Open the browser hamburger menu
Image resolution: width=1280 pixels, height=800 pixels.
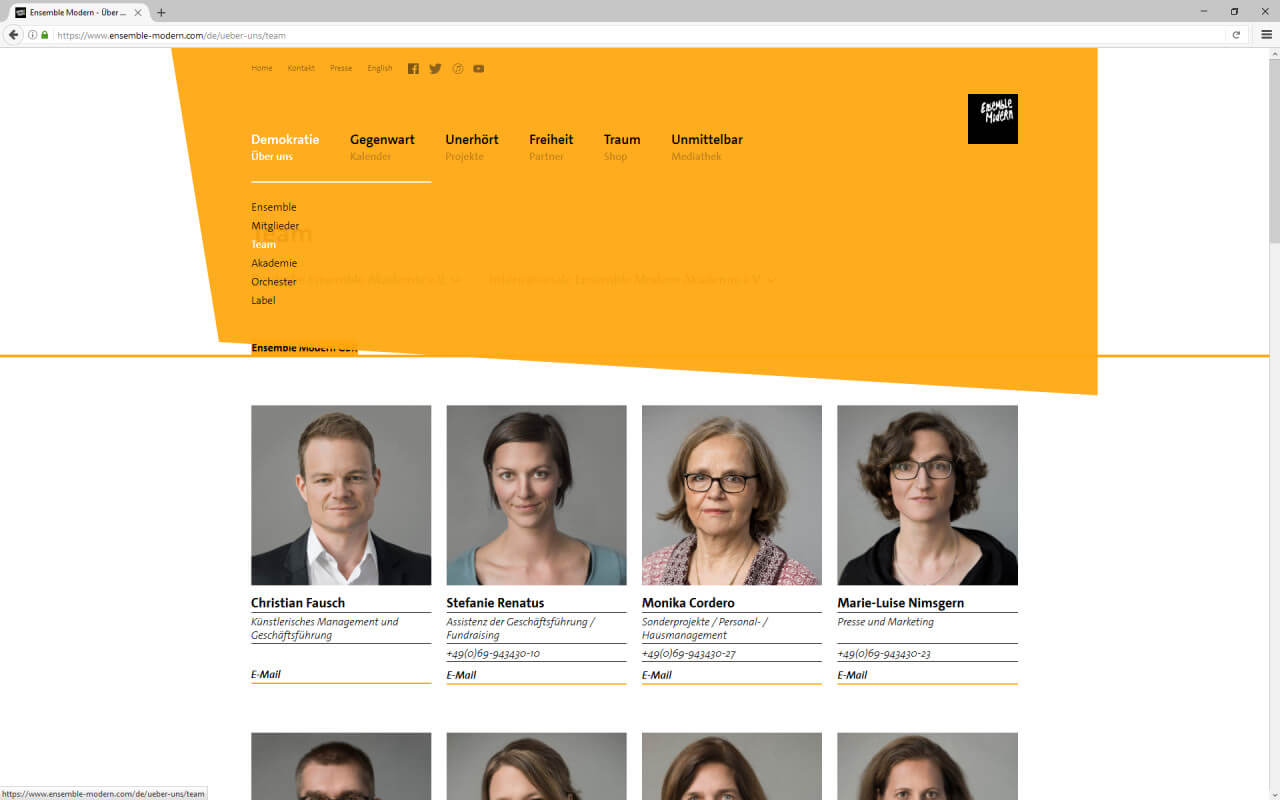(x=1266, y=35)
